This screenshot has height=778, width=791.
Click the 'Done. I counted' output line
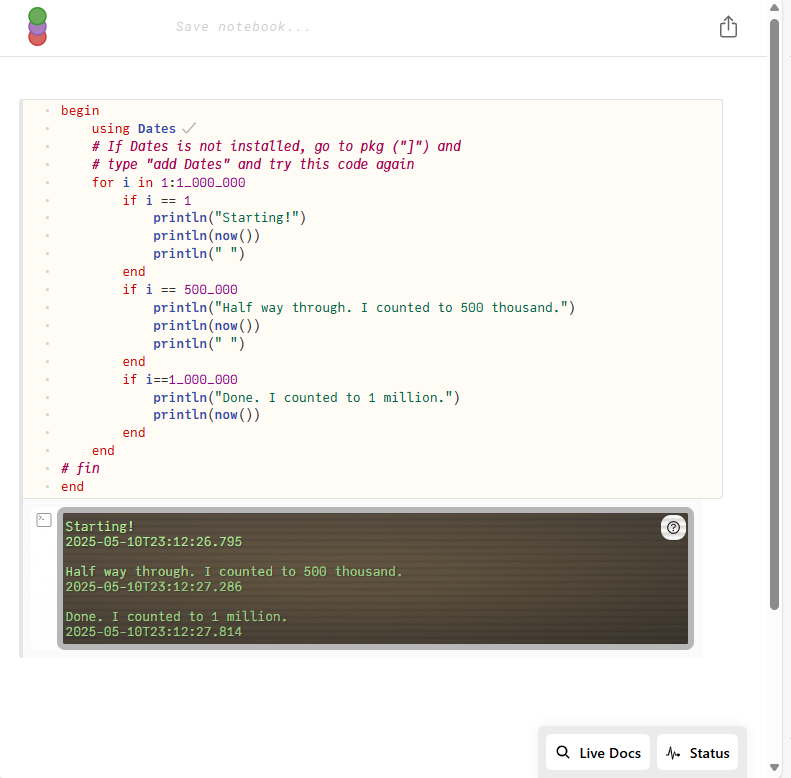176,617
